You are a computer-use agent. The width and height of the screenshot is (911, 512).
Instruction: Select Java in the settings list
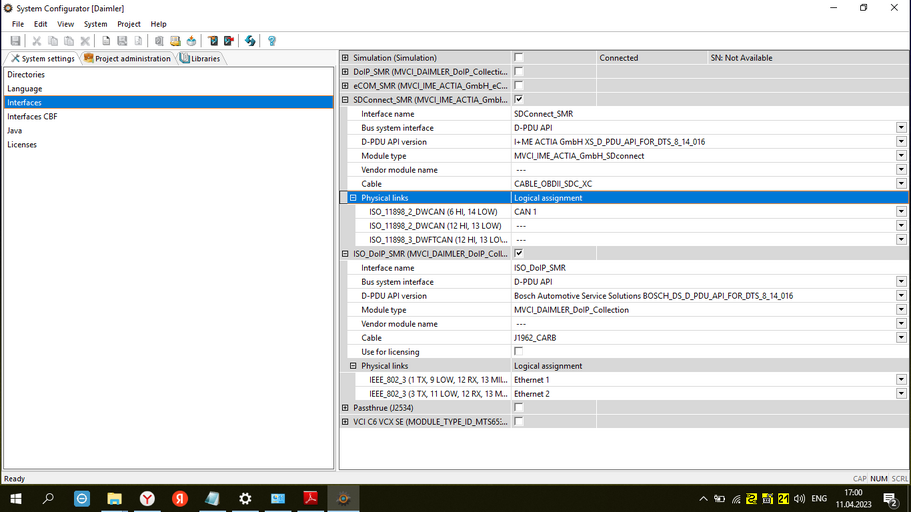pyautogui.click(x=168, y=130)
